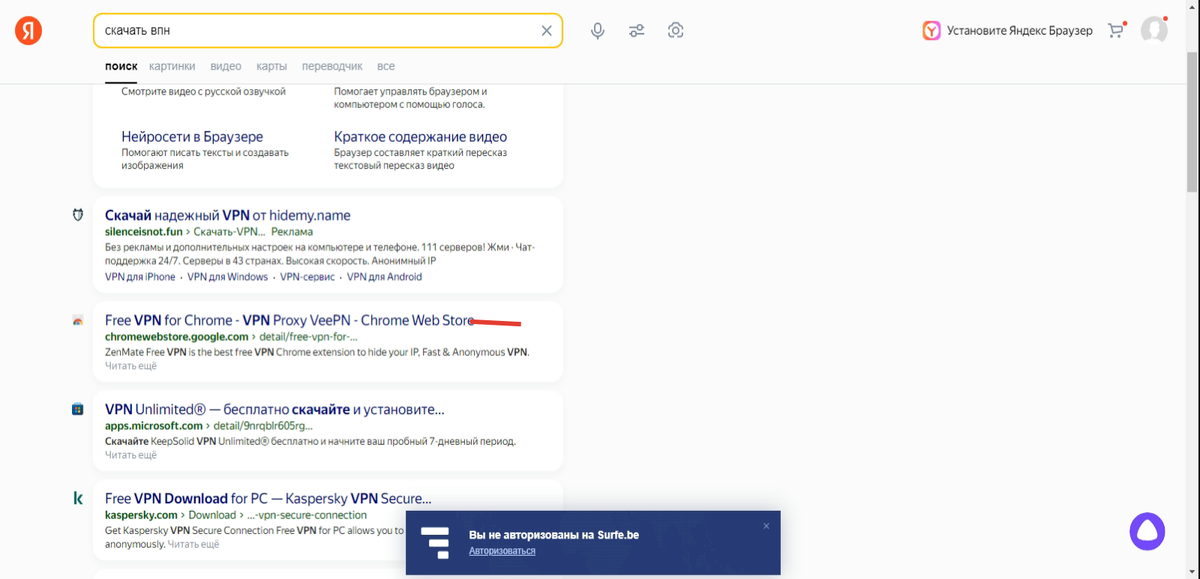Image resolution: width=1200 pixels, height=579 pixels.
Task: Open the VPN для Windows sitelink
Action: click(x=228, y=277)
